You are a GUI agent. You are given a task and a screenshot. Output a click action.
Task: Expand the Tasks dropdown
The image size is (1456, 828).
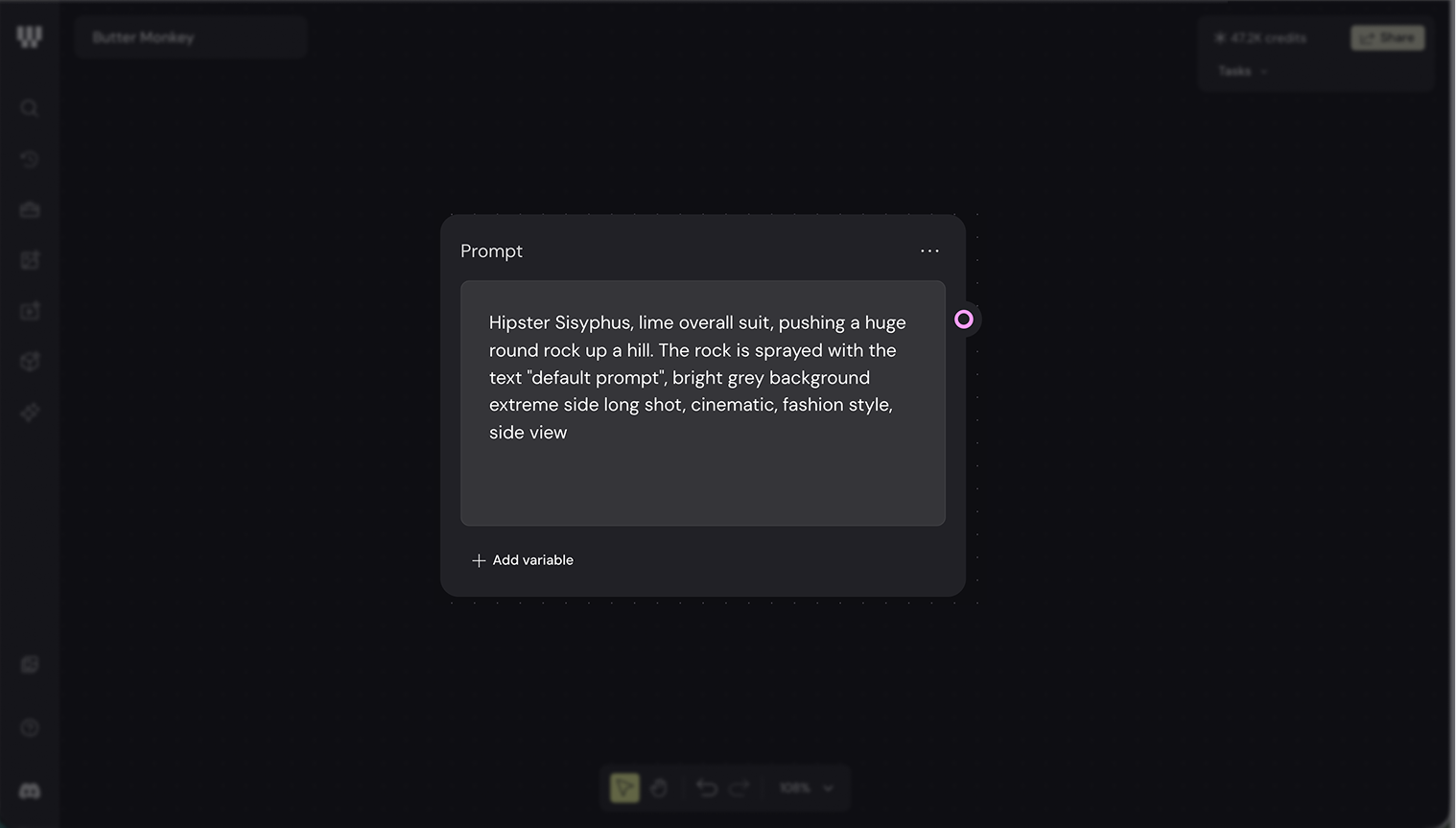pos(1243,71)
